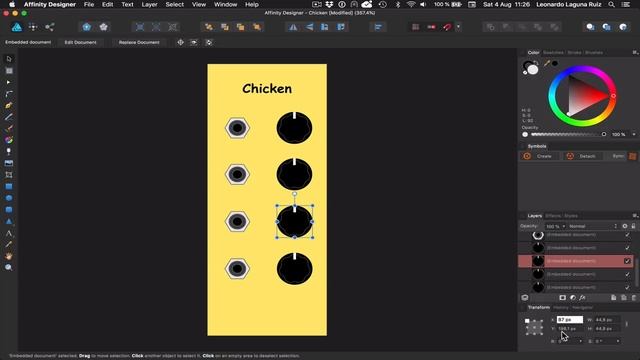Click the fill/stroke color selector circles

click(530, 68)
